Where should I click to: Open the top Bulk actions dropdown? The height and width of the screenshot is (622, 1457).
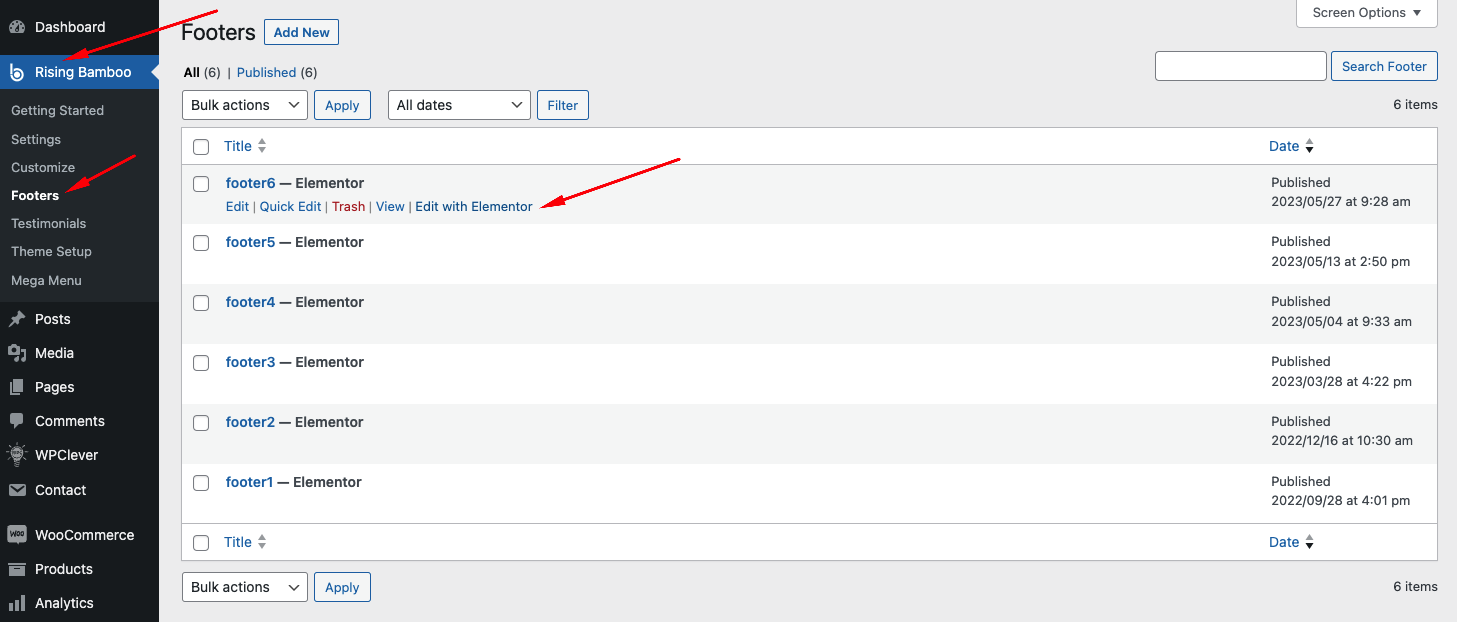point(245,105)
